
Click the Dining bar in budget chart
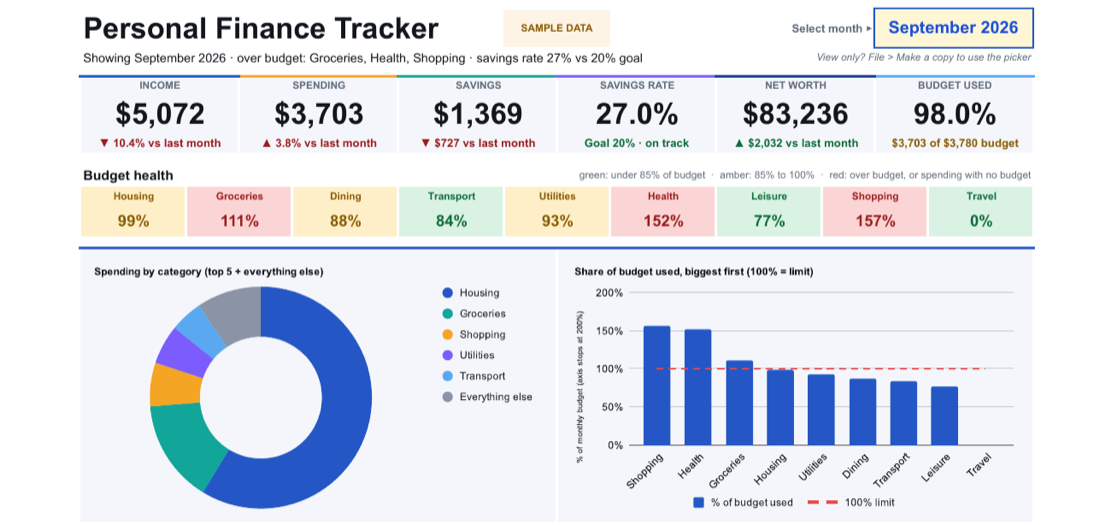863,412
